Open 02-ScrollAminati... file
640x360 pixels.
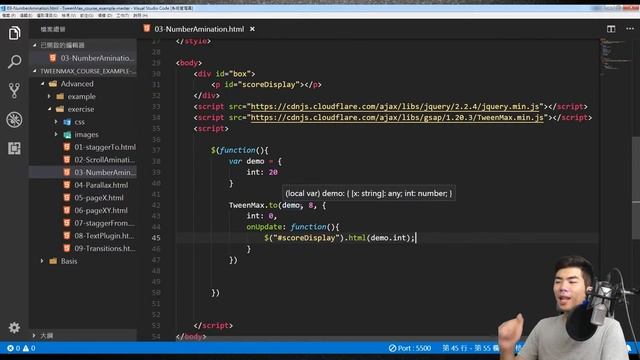pyautogui.click(x=104, y=160)
